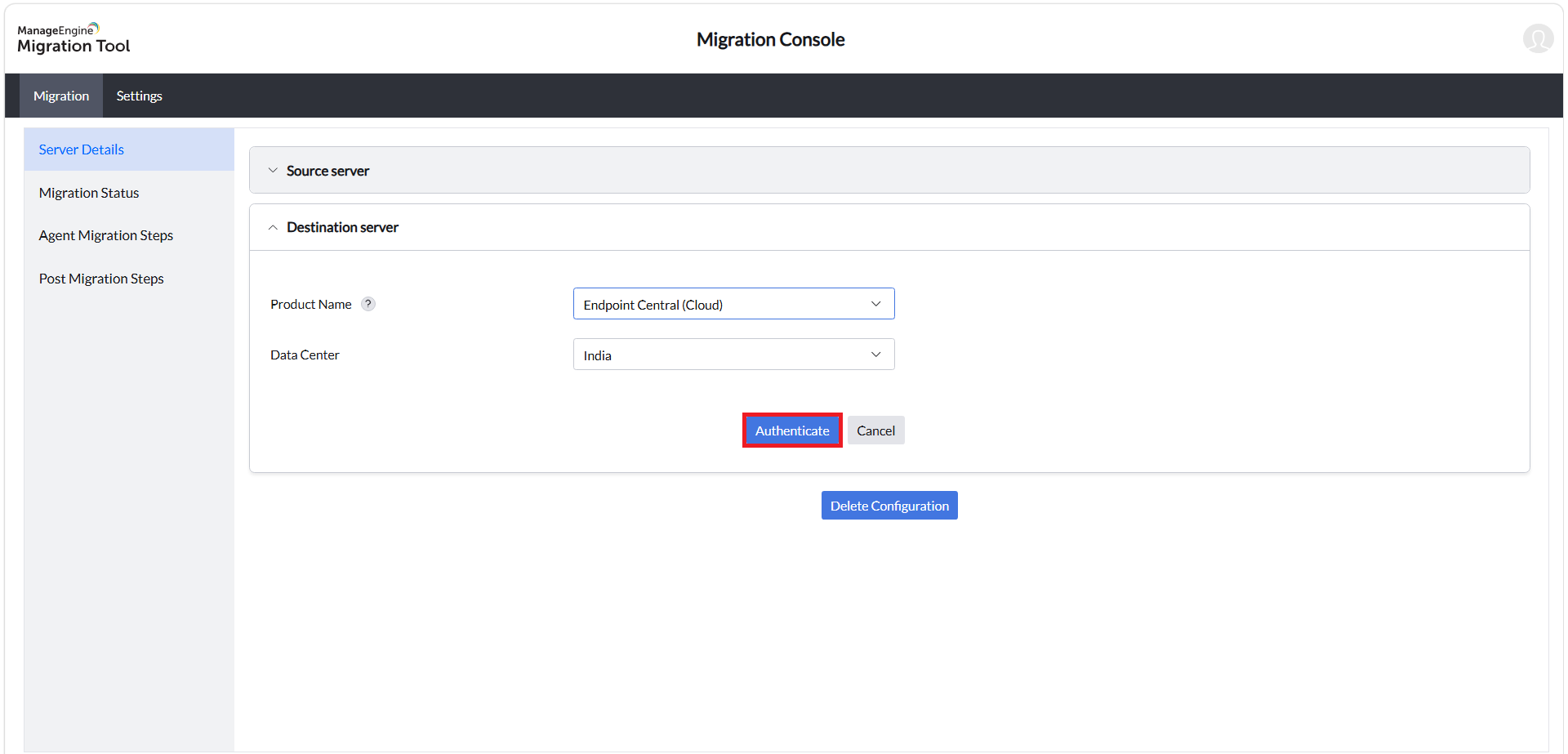
Task: Open Post Migration Steps in the sidebar
Action: click(x=129, y=279)
